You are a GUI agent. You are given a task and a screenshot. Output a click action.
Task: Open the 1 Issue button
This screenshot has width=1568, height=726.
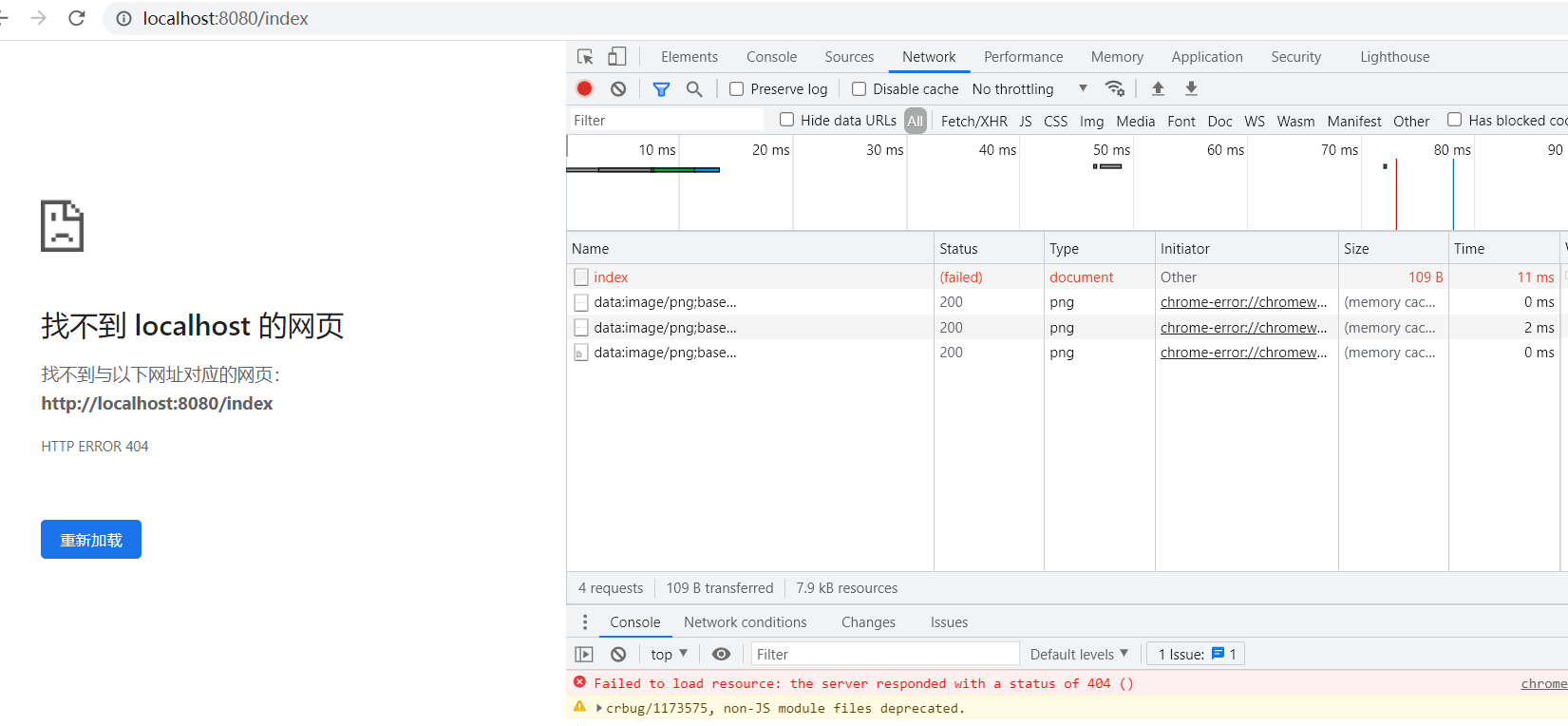point(1196,654)
